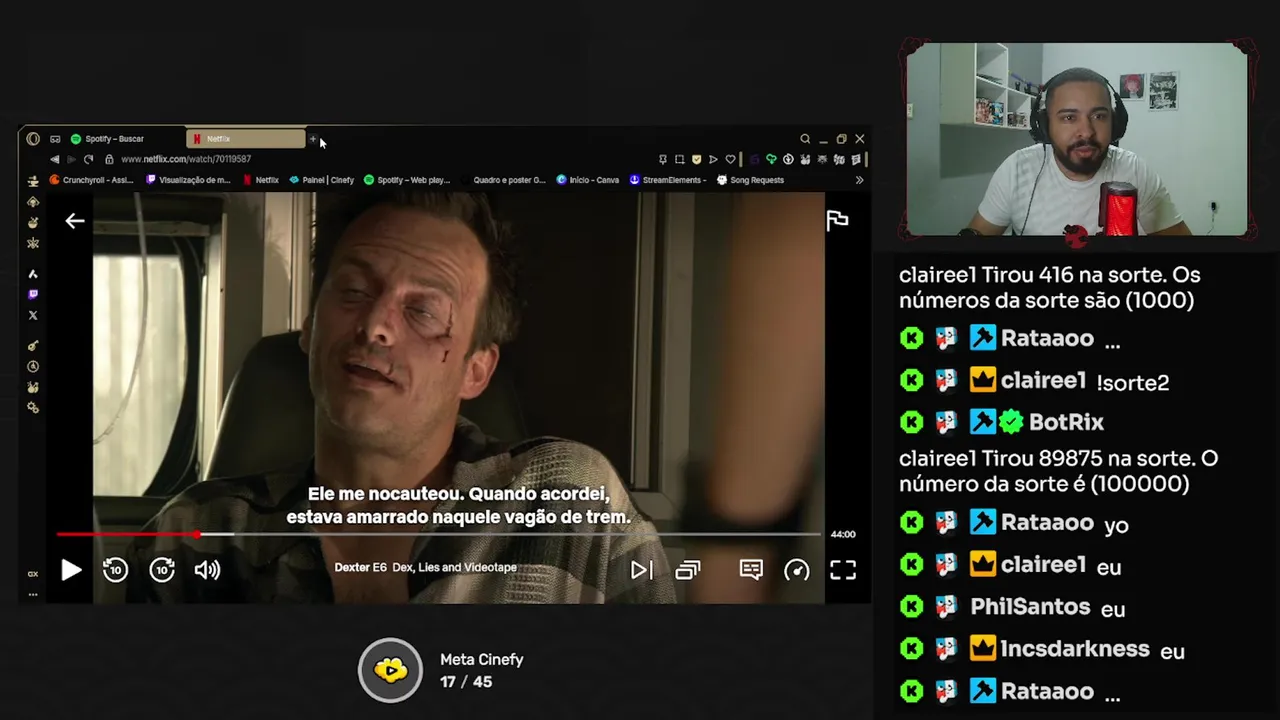
Task: Open the Song Requests bookmark
Action: tap(750, 180)
